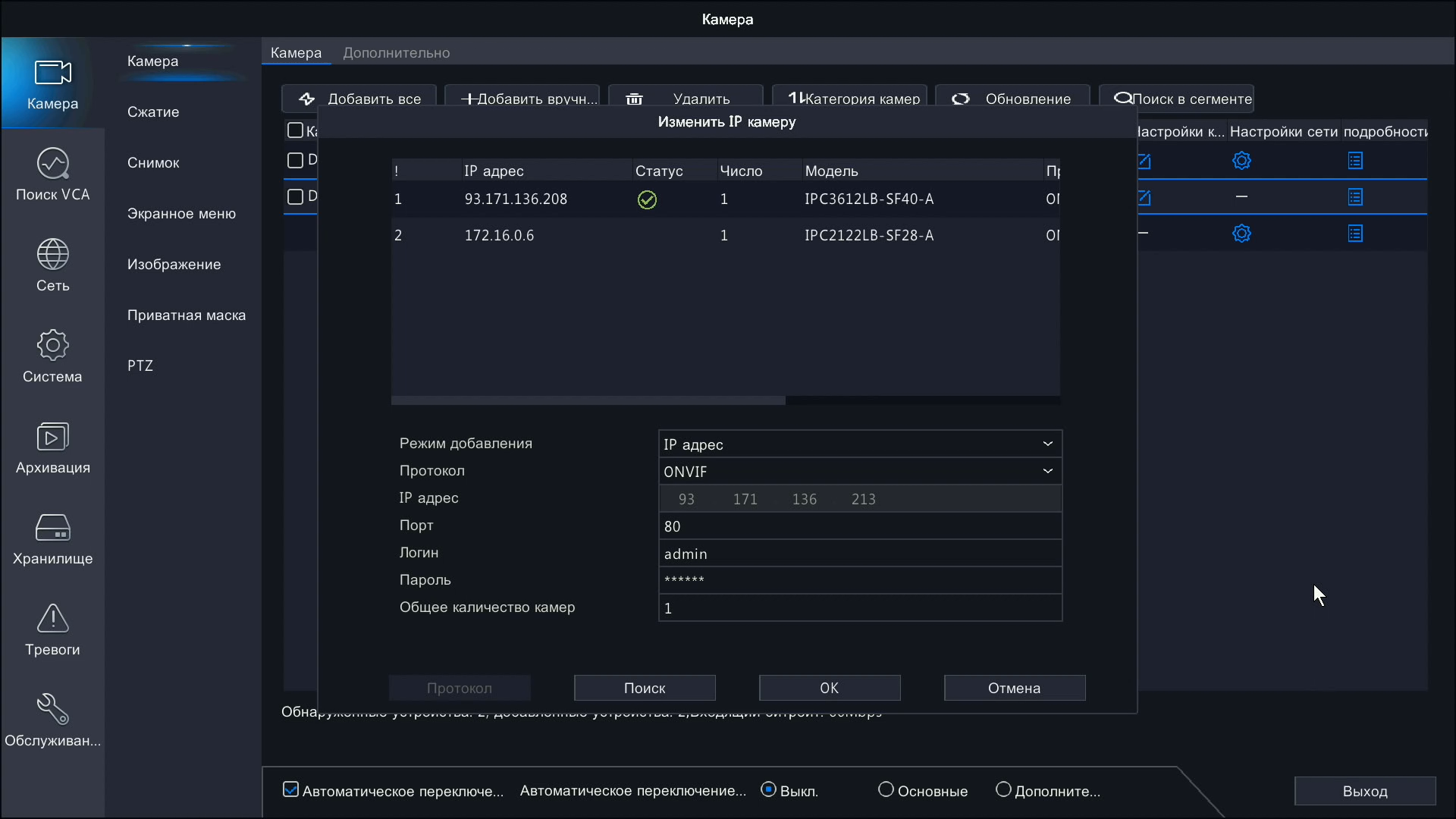This screenshot has width=1456, height=819.
Task: Open details icon for second camera row
Action: (1355, 197)
